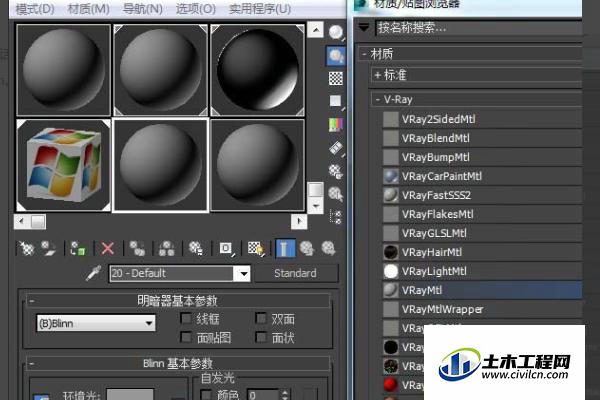Open the 选项(O) menu
This screenshot has height=400, width=600.
click(196, 8)
